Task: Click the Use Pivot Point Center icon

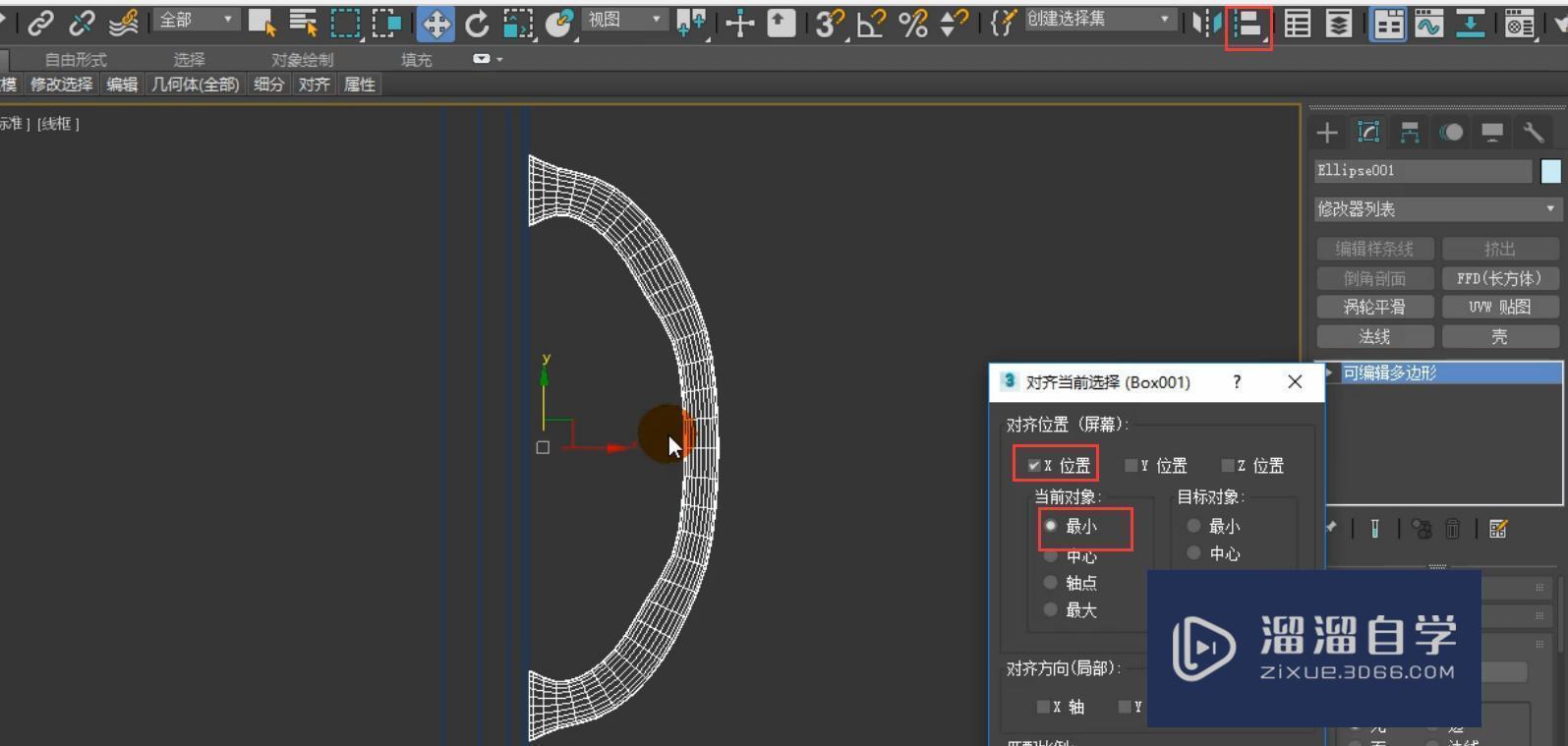Action: pyautogui.click(x=691, y=23)
